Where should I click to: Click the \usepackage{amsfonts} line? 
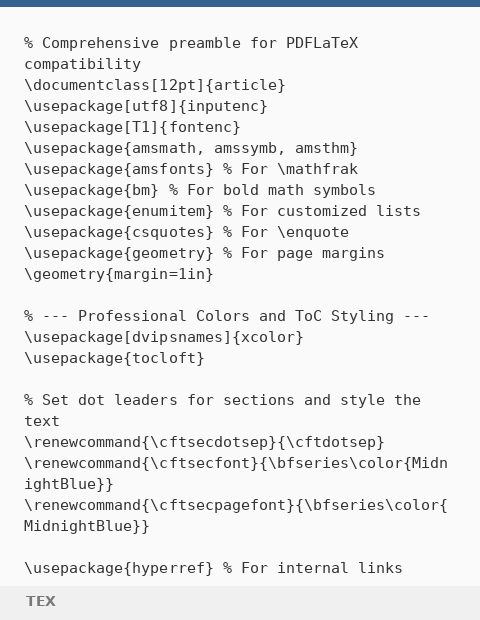pos(191,169)
